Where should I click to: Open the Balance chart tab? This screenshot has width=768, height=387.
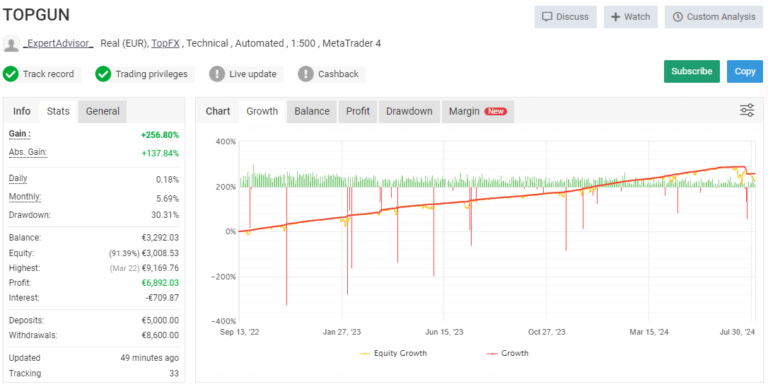pyautogui.click(x=312, y=111)
